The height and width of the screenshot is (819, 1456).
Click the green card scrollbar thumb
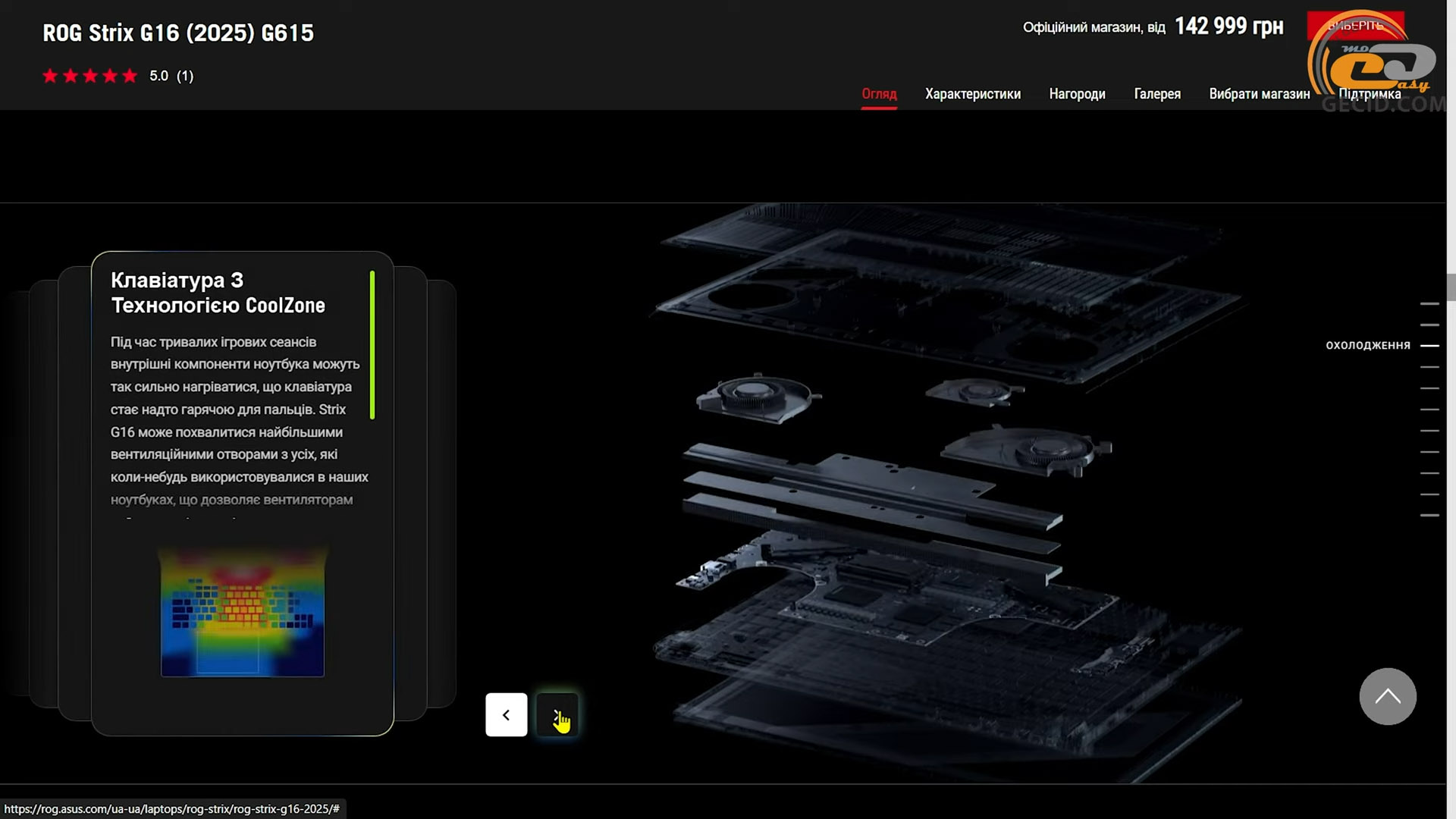point(372,345)
